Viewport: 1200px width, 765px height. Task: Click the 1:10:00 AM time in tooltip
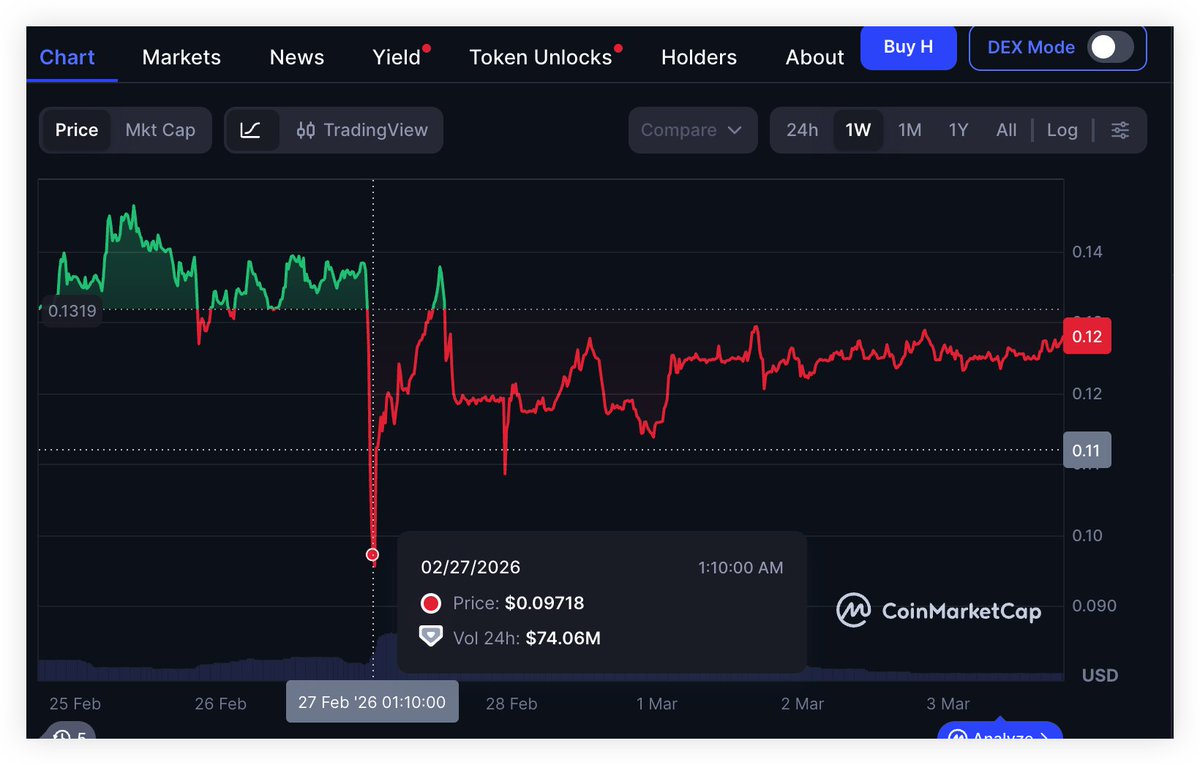tap(741, 567)
